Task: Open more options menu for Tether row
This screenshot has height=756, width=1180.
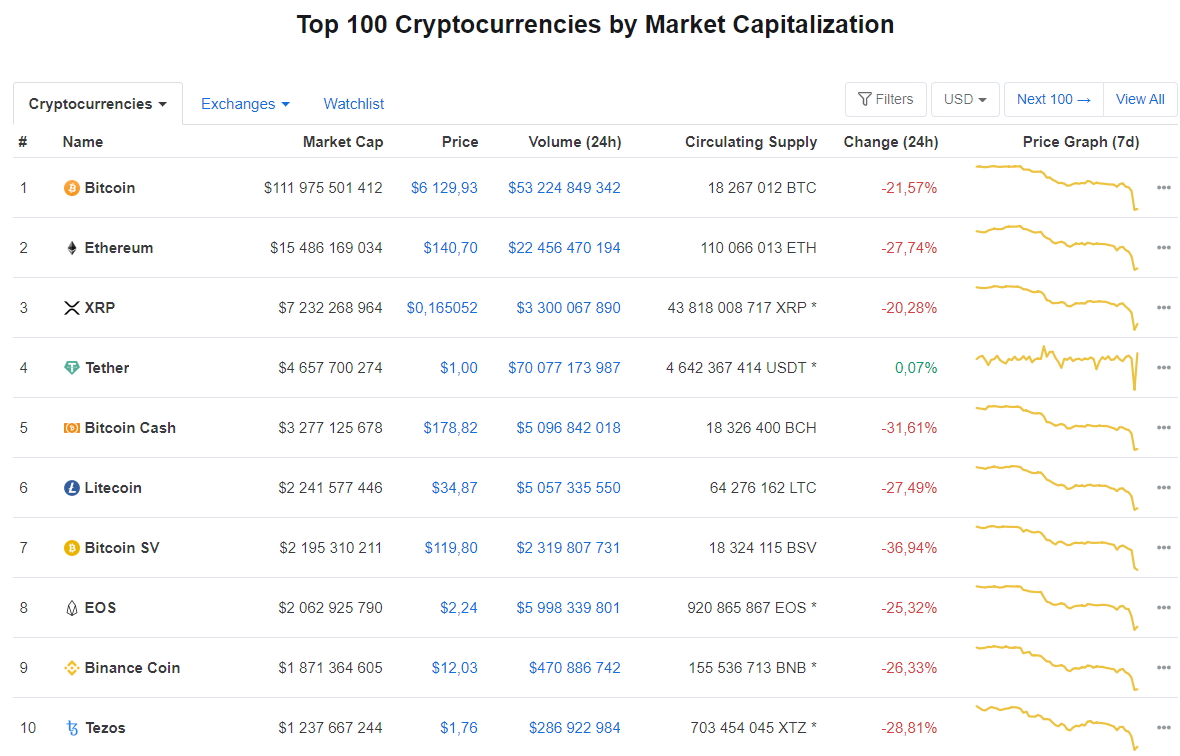Action: point(1163,368)
